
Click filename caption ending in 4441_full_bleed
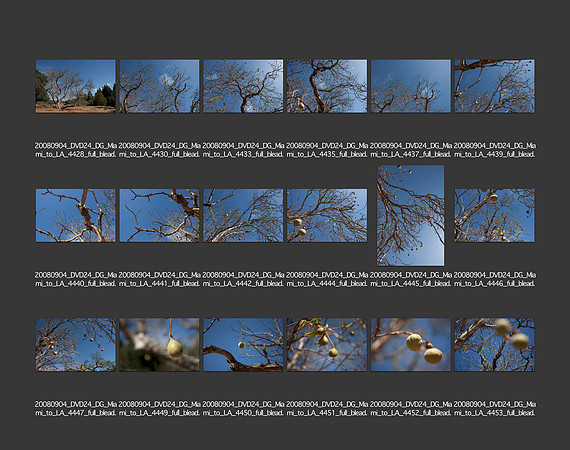[160, 279]
